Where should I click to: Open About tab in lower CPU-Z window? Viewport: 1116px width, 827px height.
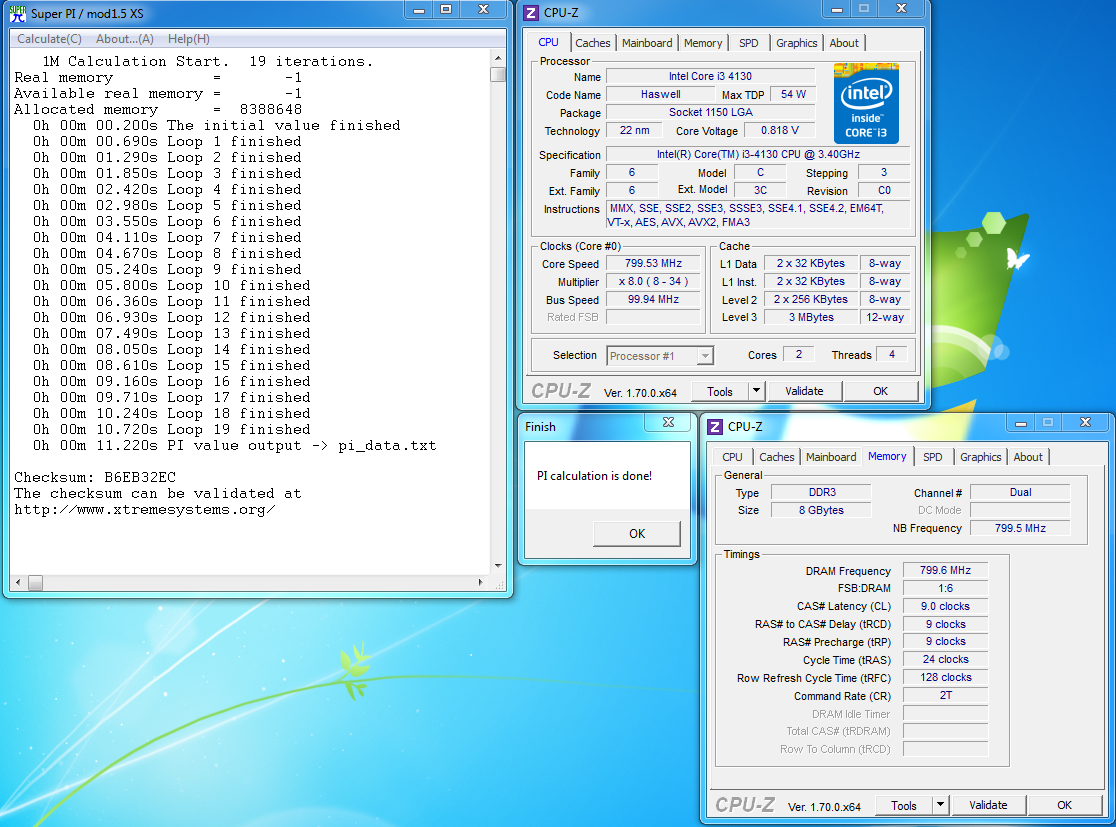click(x=1028, y=457)
